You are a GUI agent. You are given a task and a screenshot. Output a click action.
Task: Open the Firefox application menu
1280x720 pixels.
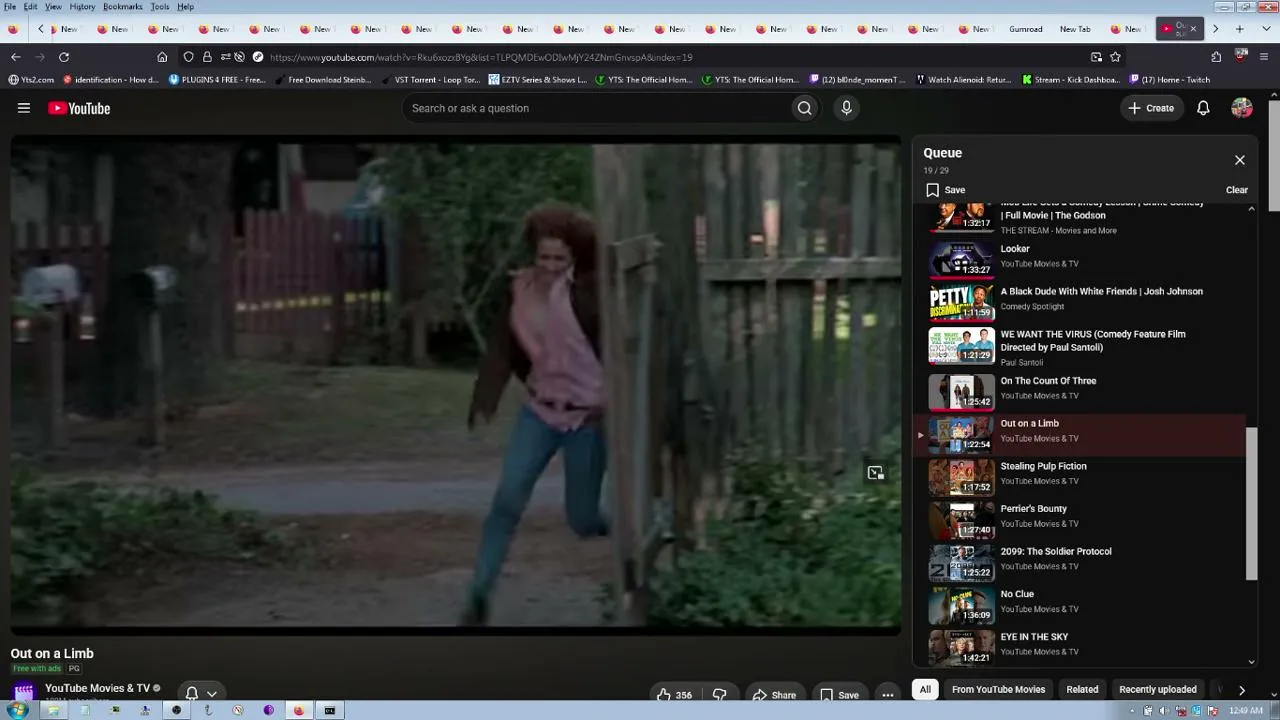click(x=1263, y=57)
